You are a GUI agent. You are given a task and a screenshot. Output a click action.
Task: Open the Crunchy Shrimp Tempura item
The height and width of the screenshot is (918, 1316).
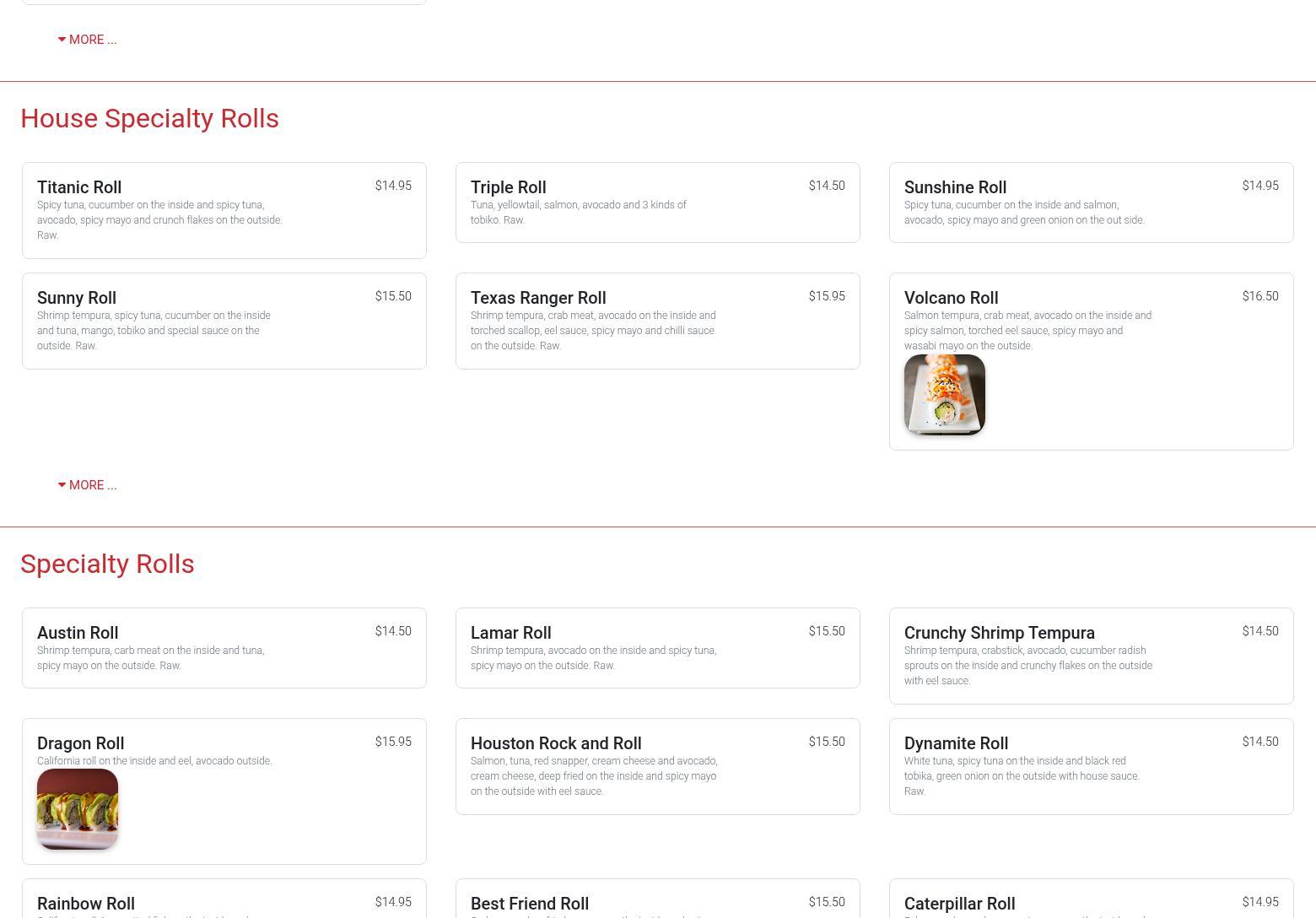(x=1092, y=656)
